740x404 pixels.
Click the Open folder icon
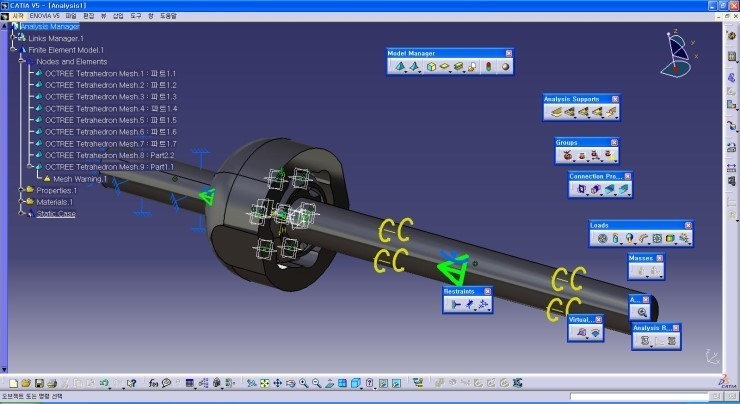pos(26,383)
